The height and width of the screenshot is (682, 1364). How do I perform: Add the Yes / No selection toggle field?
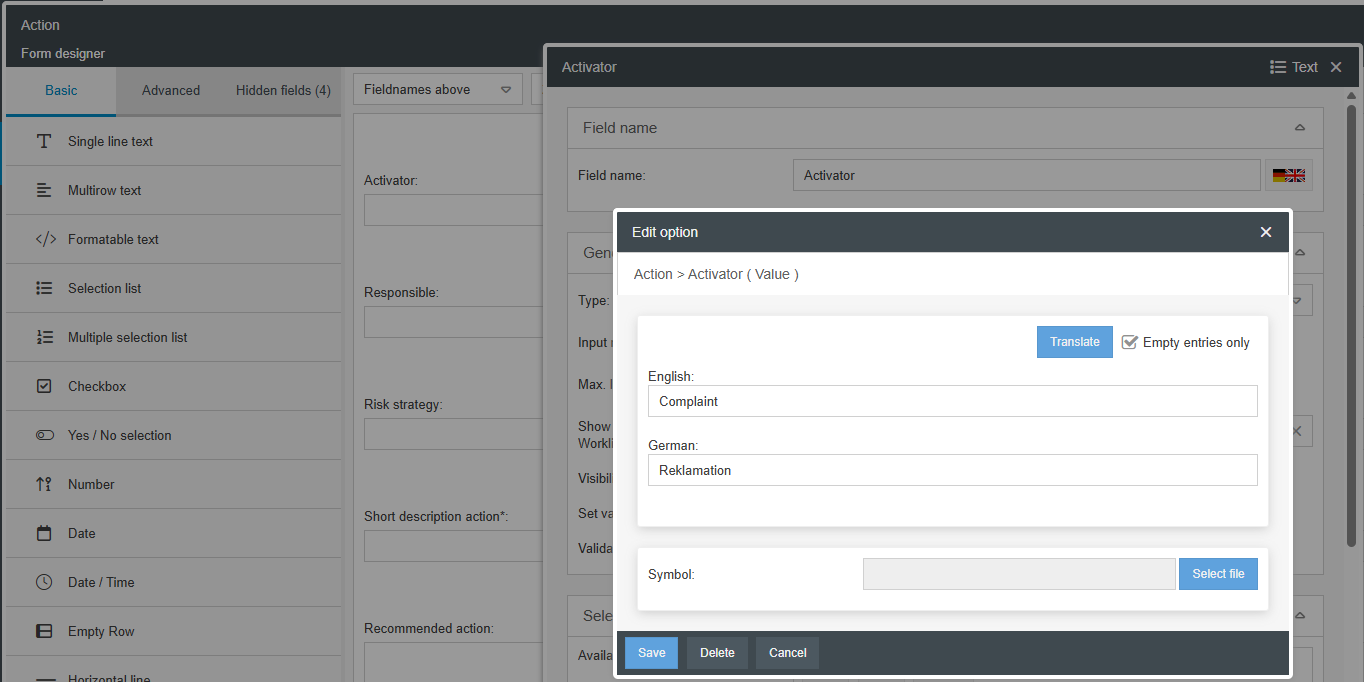(x=119, y=435)
